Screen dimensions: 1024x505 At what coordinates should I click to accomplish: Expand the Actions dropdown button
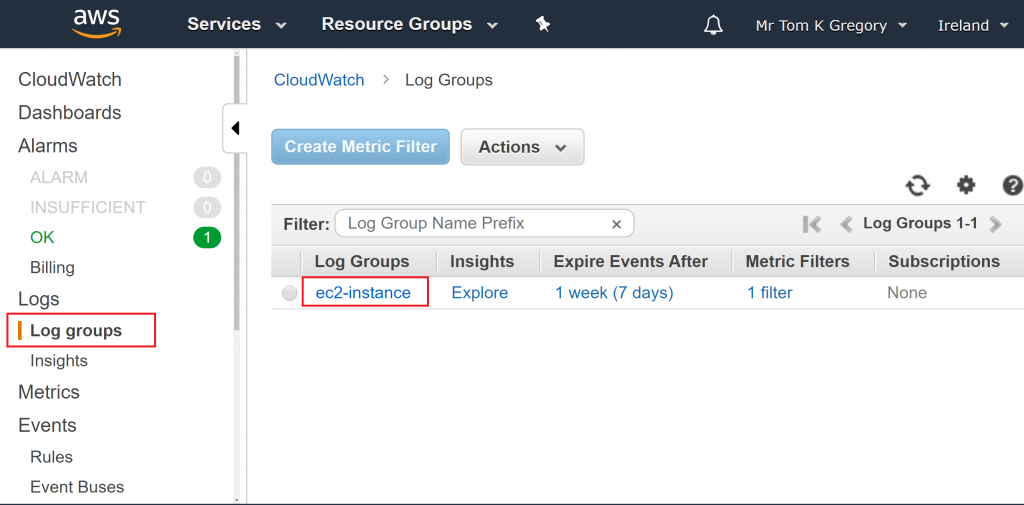point(522,147)
